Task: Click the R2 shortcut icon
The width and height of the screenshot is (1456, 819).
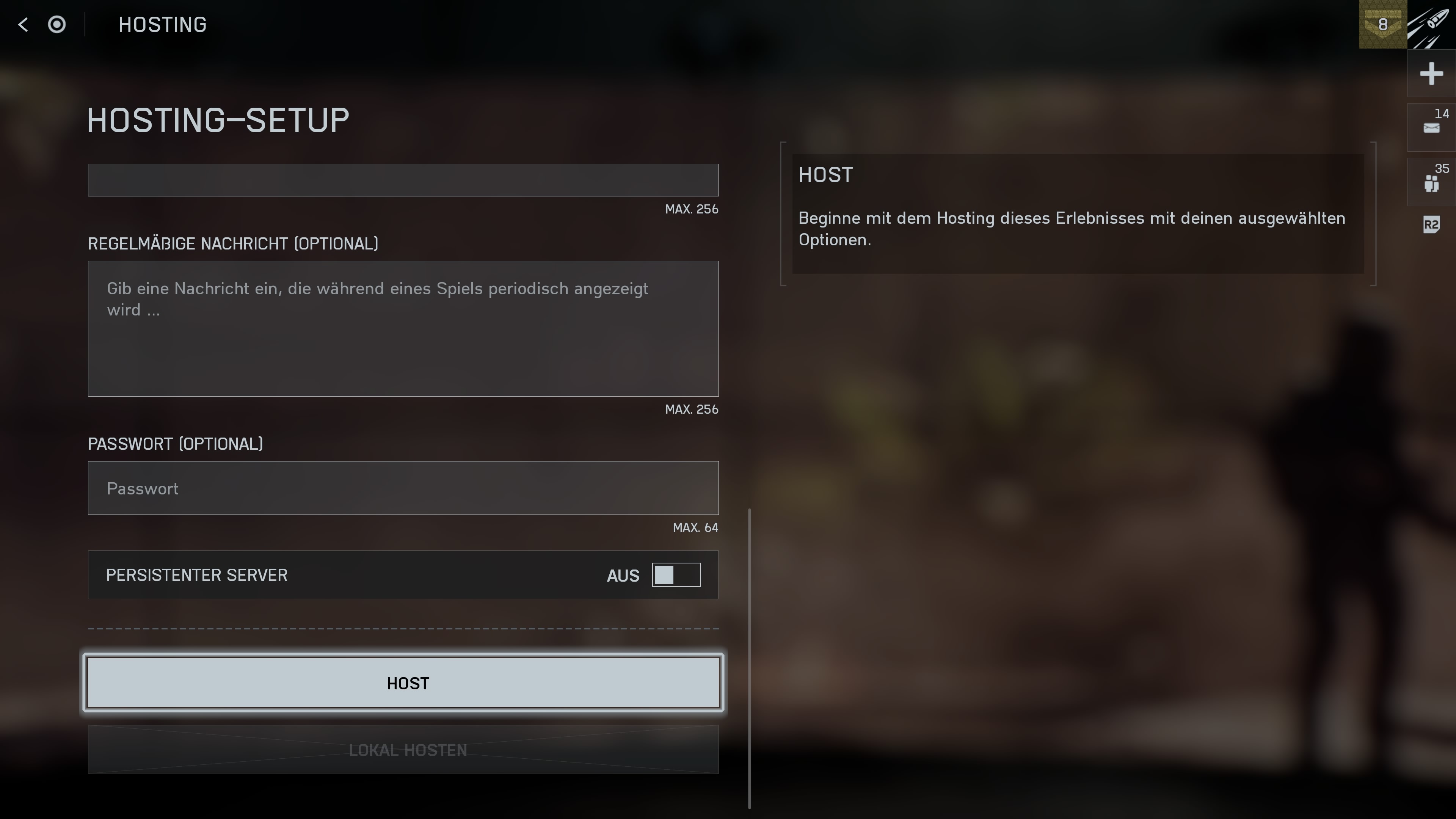Action: tap(1431, 226)
